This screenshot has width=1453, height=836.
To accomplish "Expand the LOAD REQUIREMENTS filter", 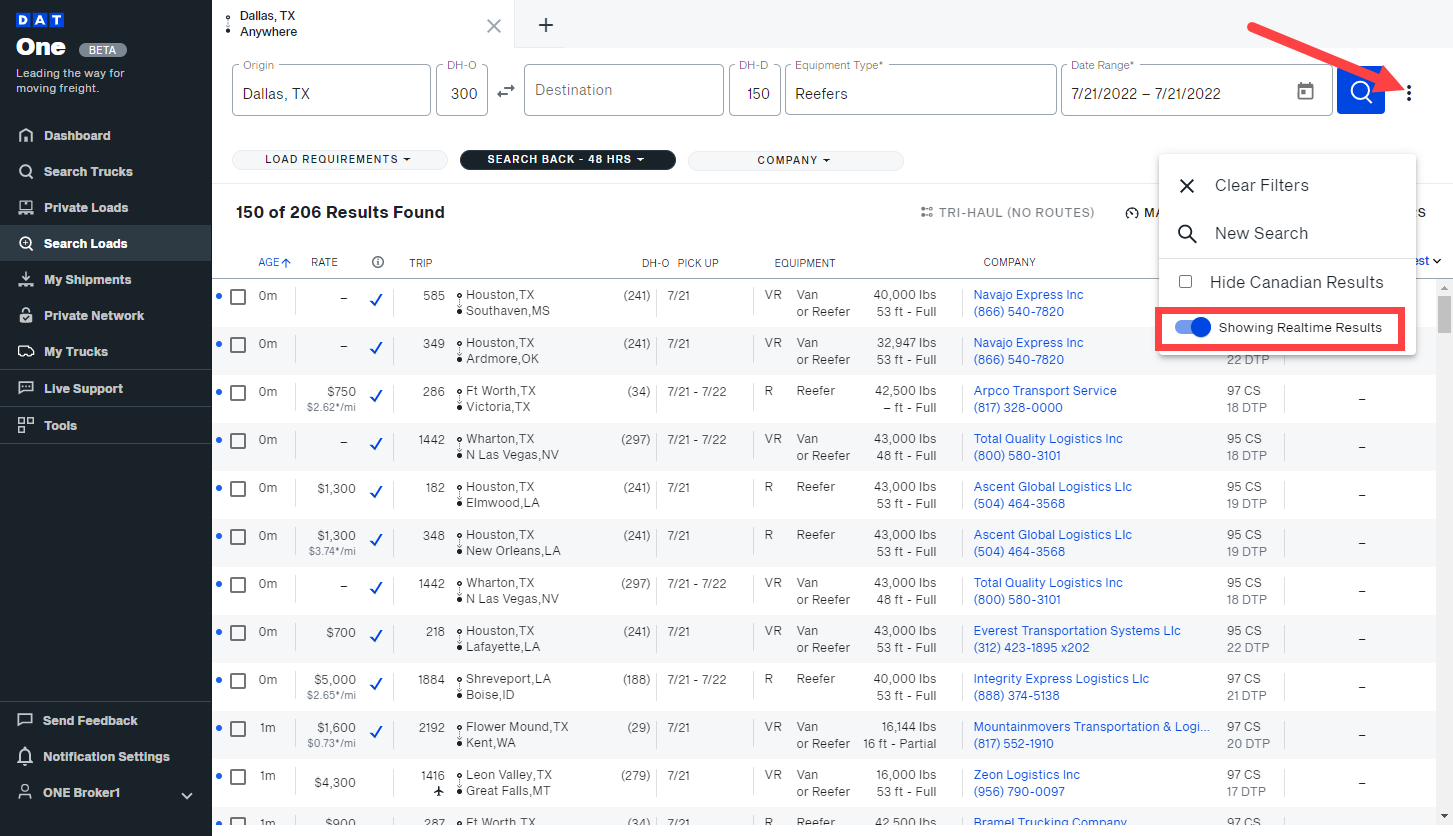I will click(x=339, y=160).
